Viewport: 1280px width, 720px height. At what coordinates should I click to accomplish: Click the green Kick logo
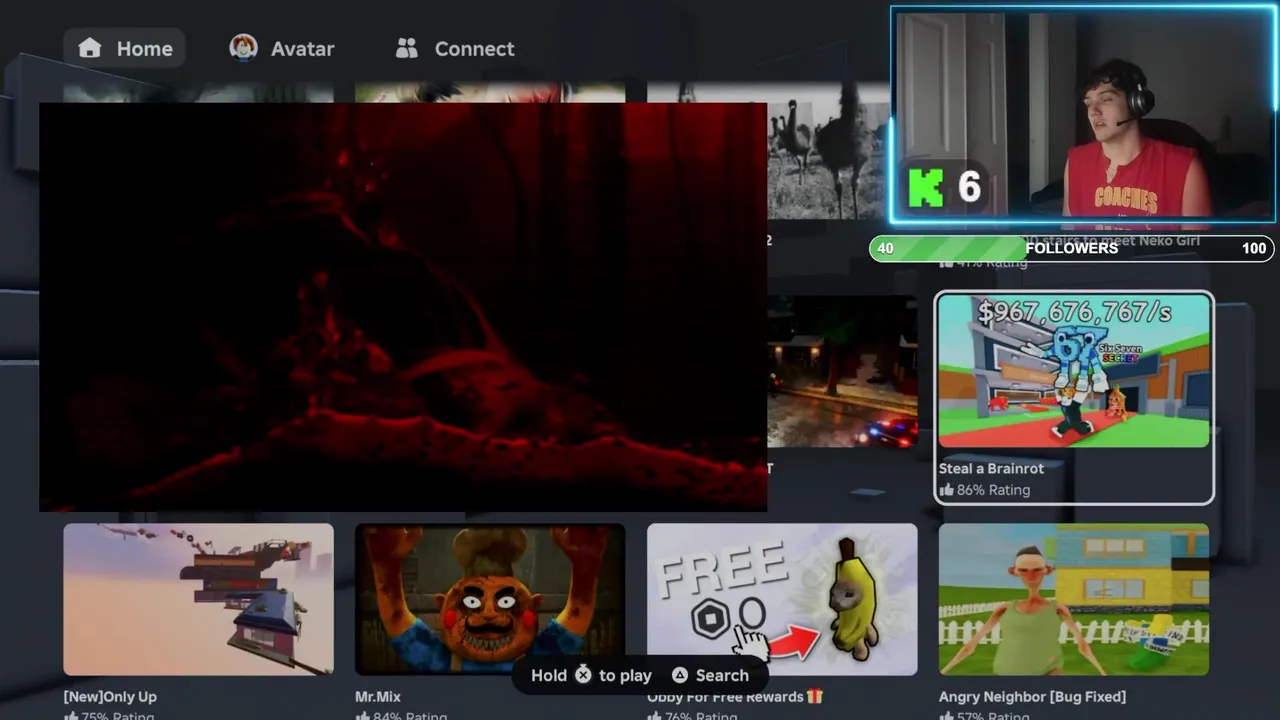pos(926,188)
